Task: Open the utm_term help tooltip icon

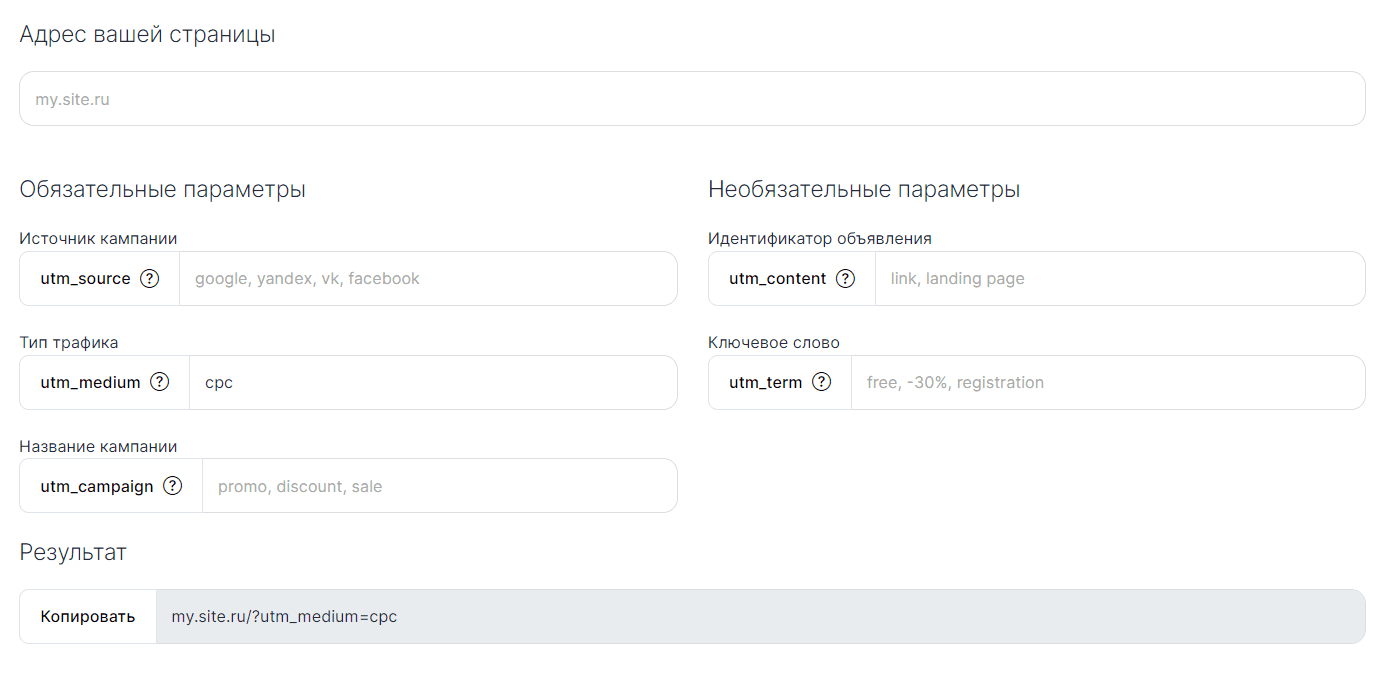Action: 822,382
